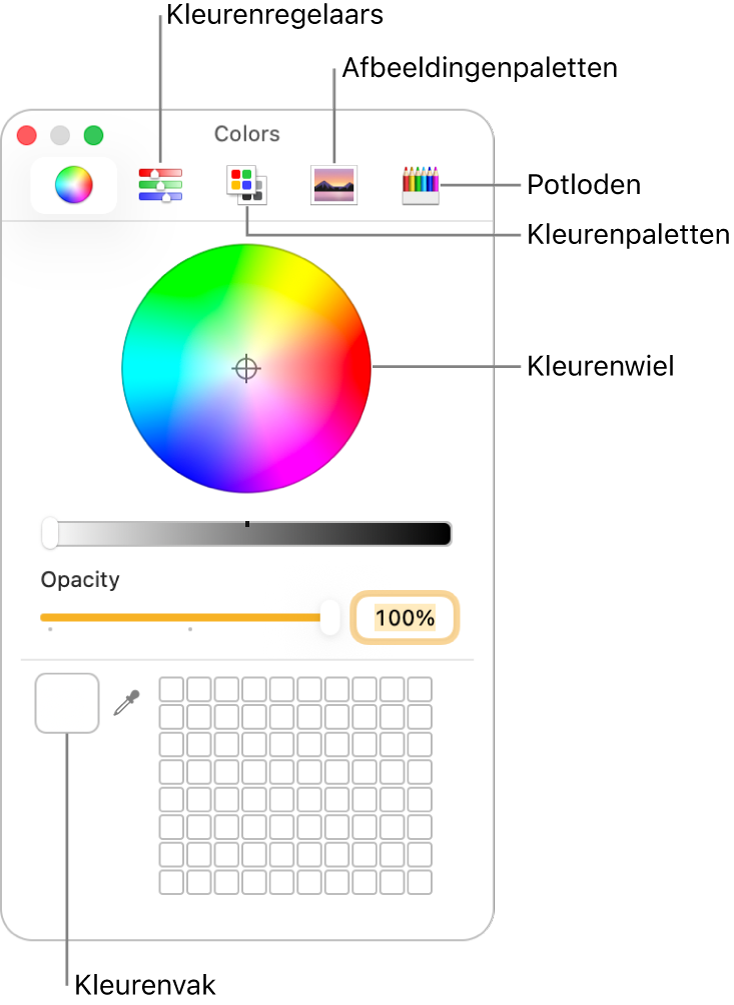Select last empty swatch in bottom row

tap(420, 882)
